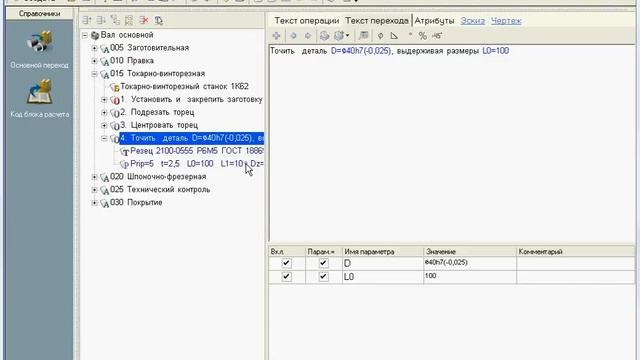Expand the 010 Правка operation

[94, 61]
